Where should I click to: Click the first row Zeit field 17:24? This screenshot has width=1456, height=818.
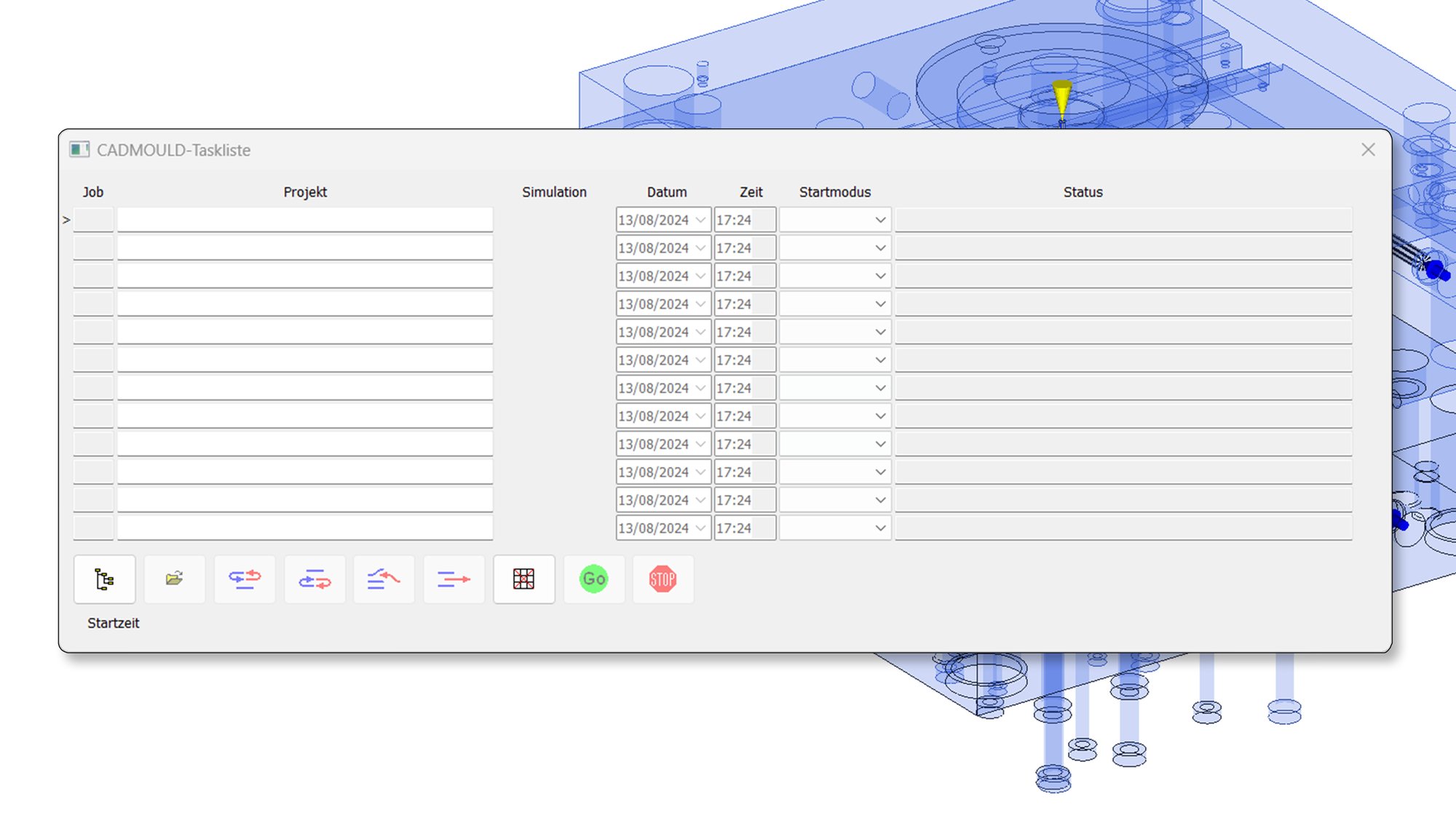click(734, 220)
